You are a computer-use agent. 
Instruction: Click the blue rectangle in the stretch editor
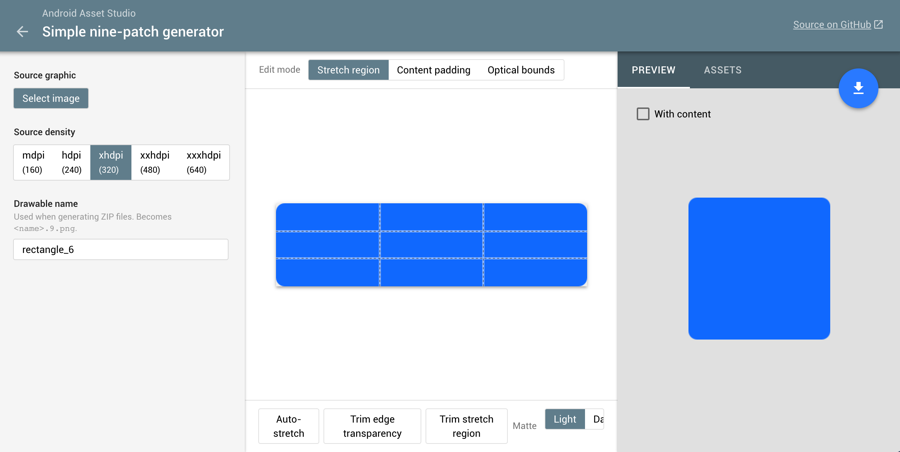(431, 245)
